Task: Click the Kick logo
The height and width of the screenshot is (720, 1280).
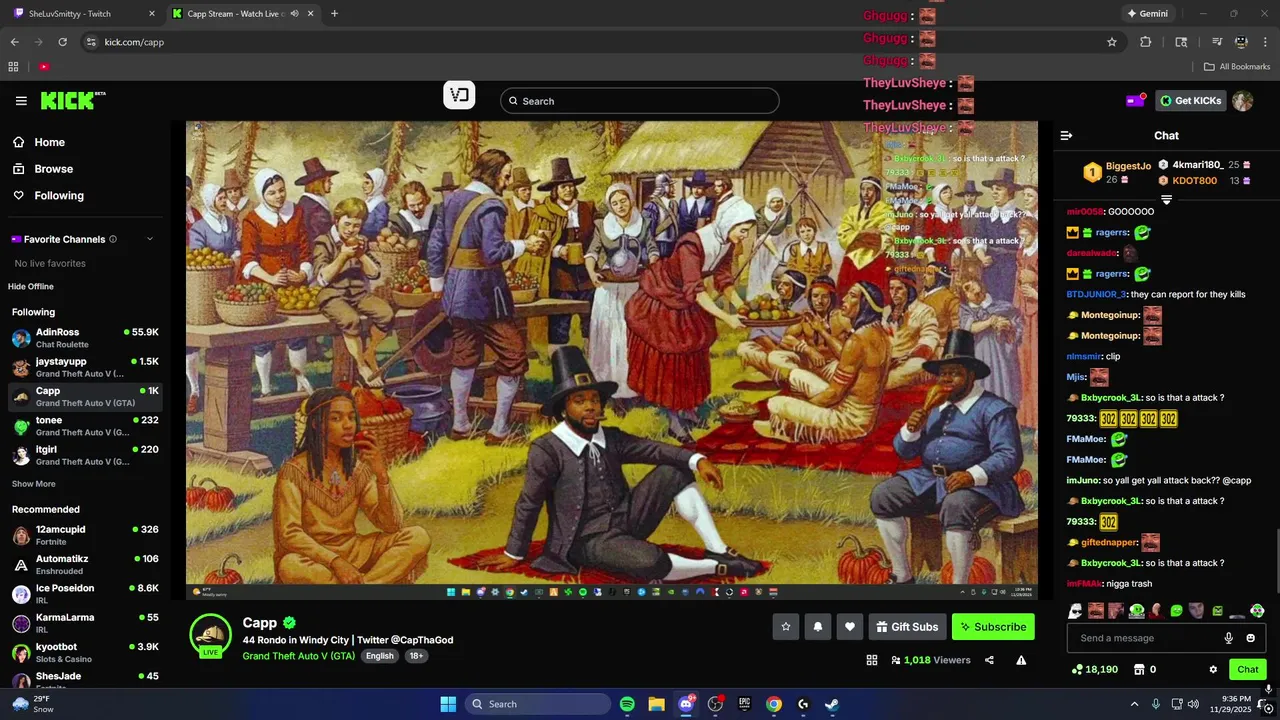Action: pos(73,101)
